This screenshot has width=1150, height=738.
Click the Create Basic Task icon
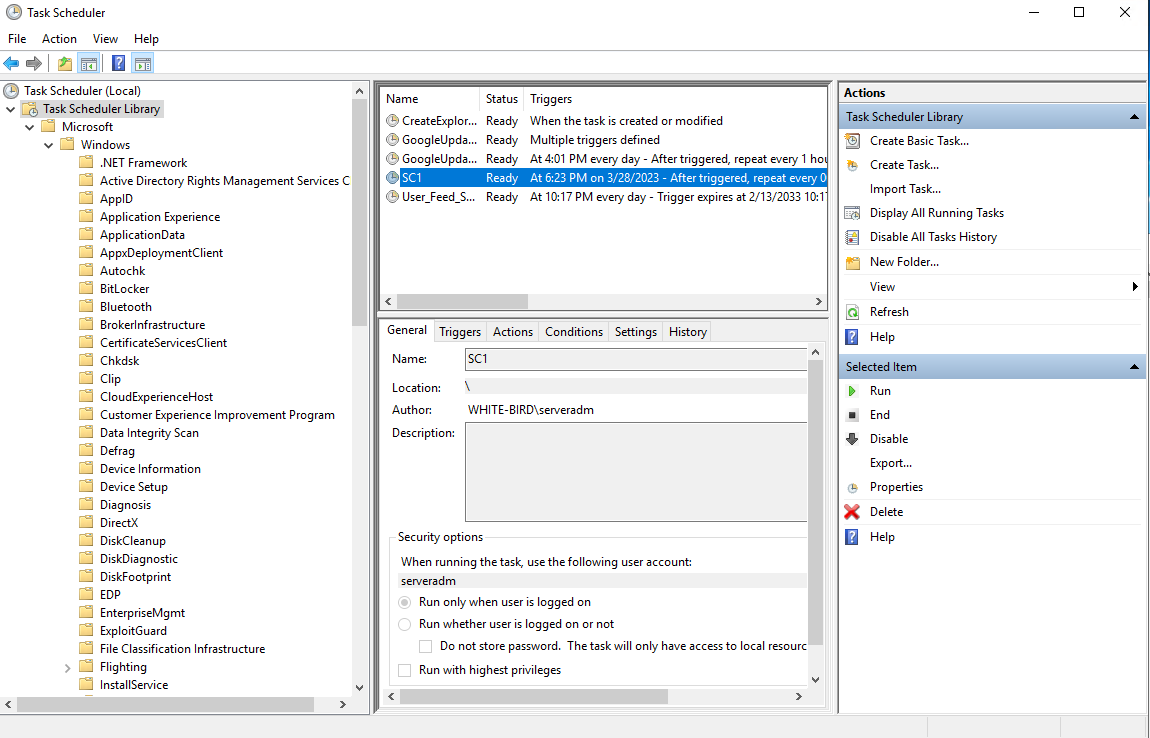pyautogui.click(x=852, y=141)
